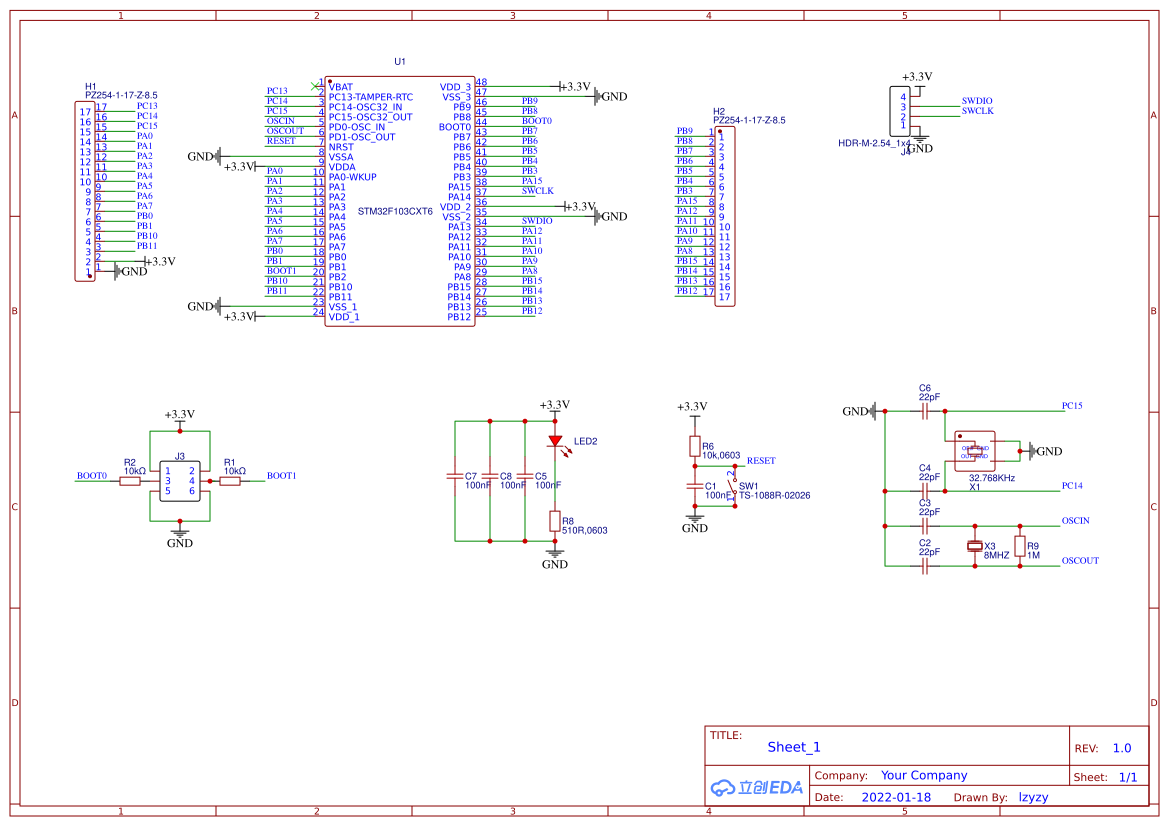
Task: Select the OSCIN net label near C3
Action: tap(1076, 520)
